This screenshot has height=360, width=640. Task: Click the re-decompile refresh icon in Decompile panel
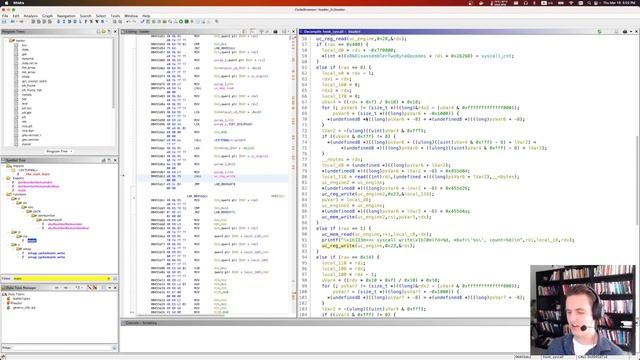[x=600, y=31]
